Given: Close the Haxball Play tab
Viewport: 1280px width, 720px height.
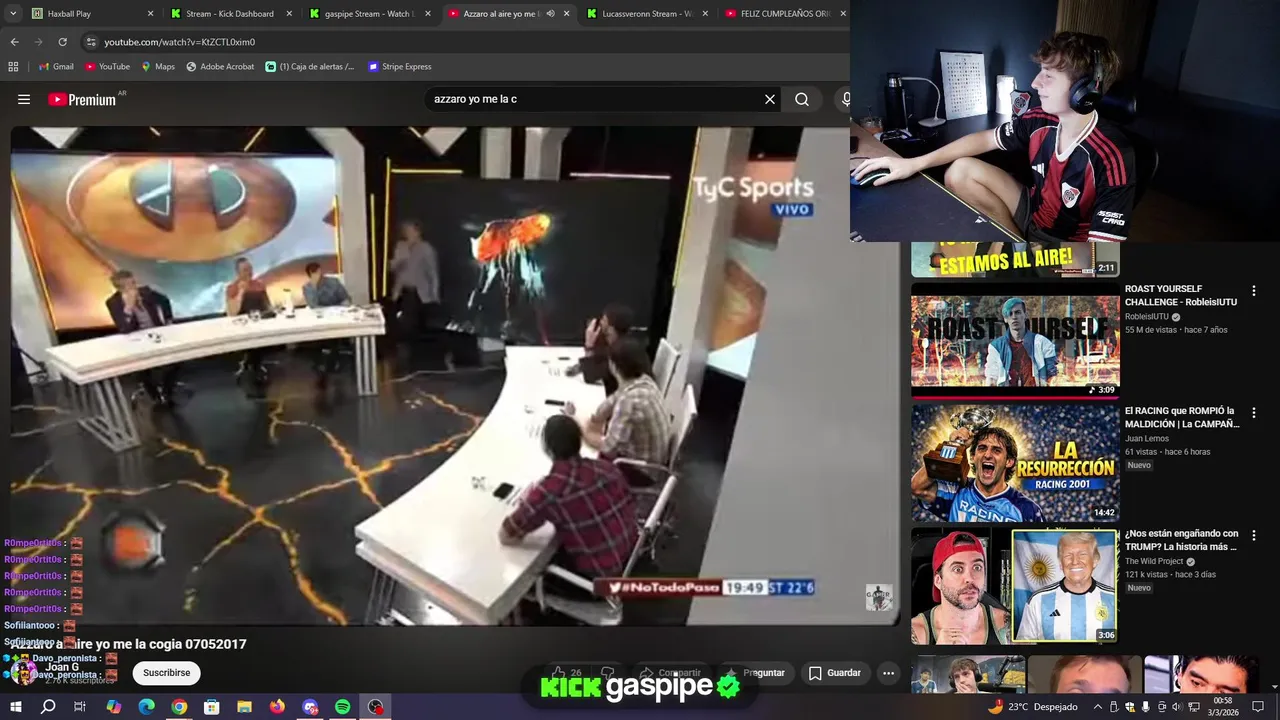Looking at the screenshot, I should (x=150, y=14).
